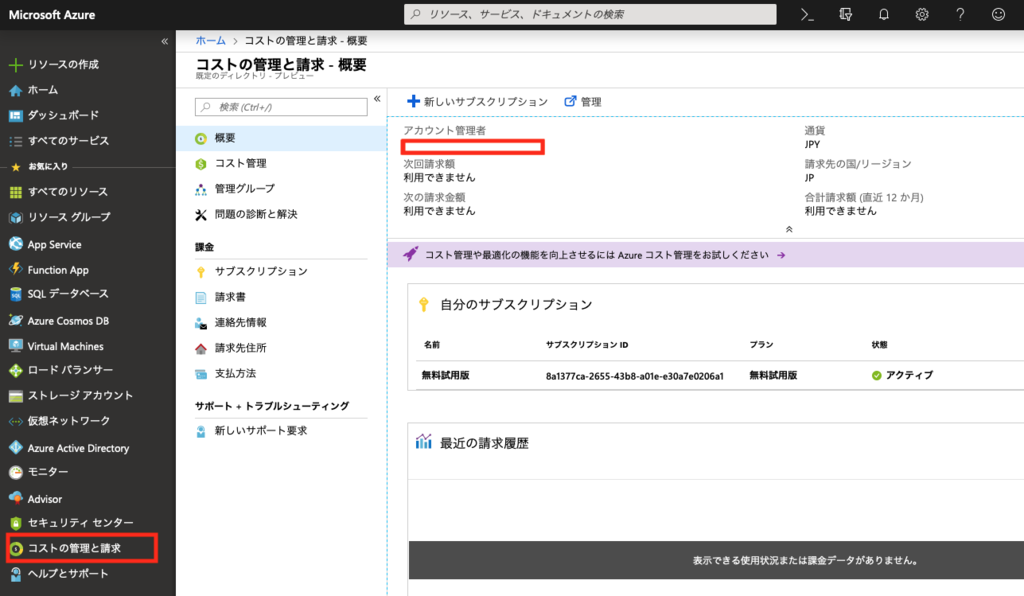Collapse the main left sidebar

click(x=165, y=41)
